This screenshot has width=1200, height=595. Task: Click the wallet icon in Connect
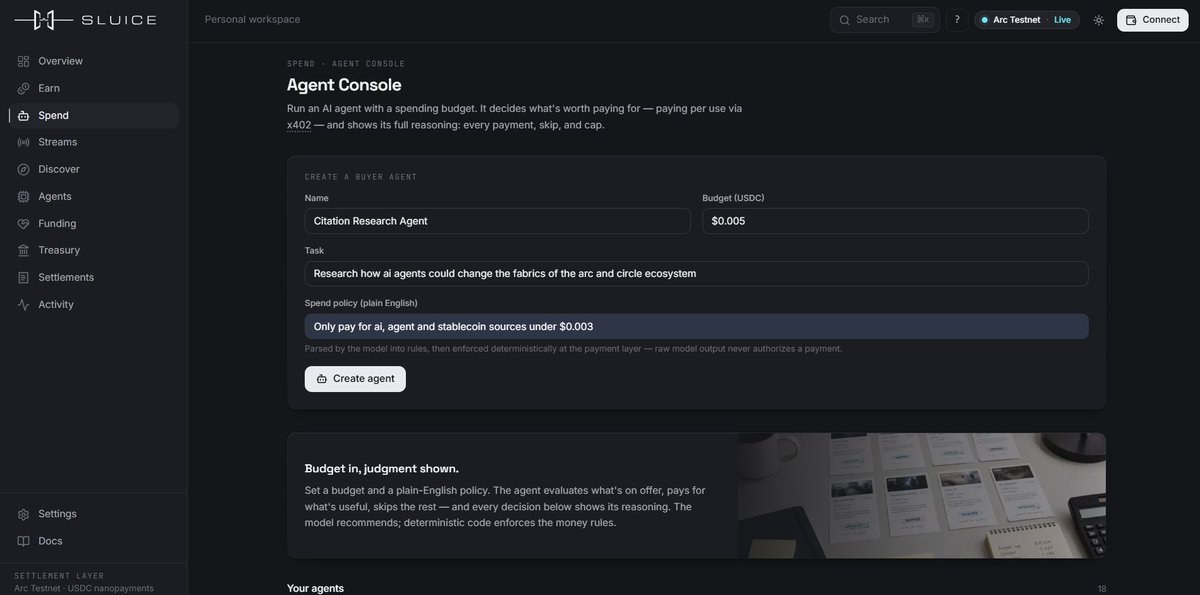click(1131, 20)
